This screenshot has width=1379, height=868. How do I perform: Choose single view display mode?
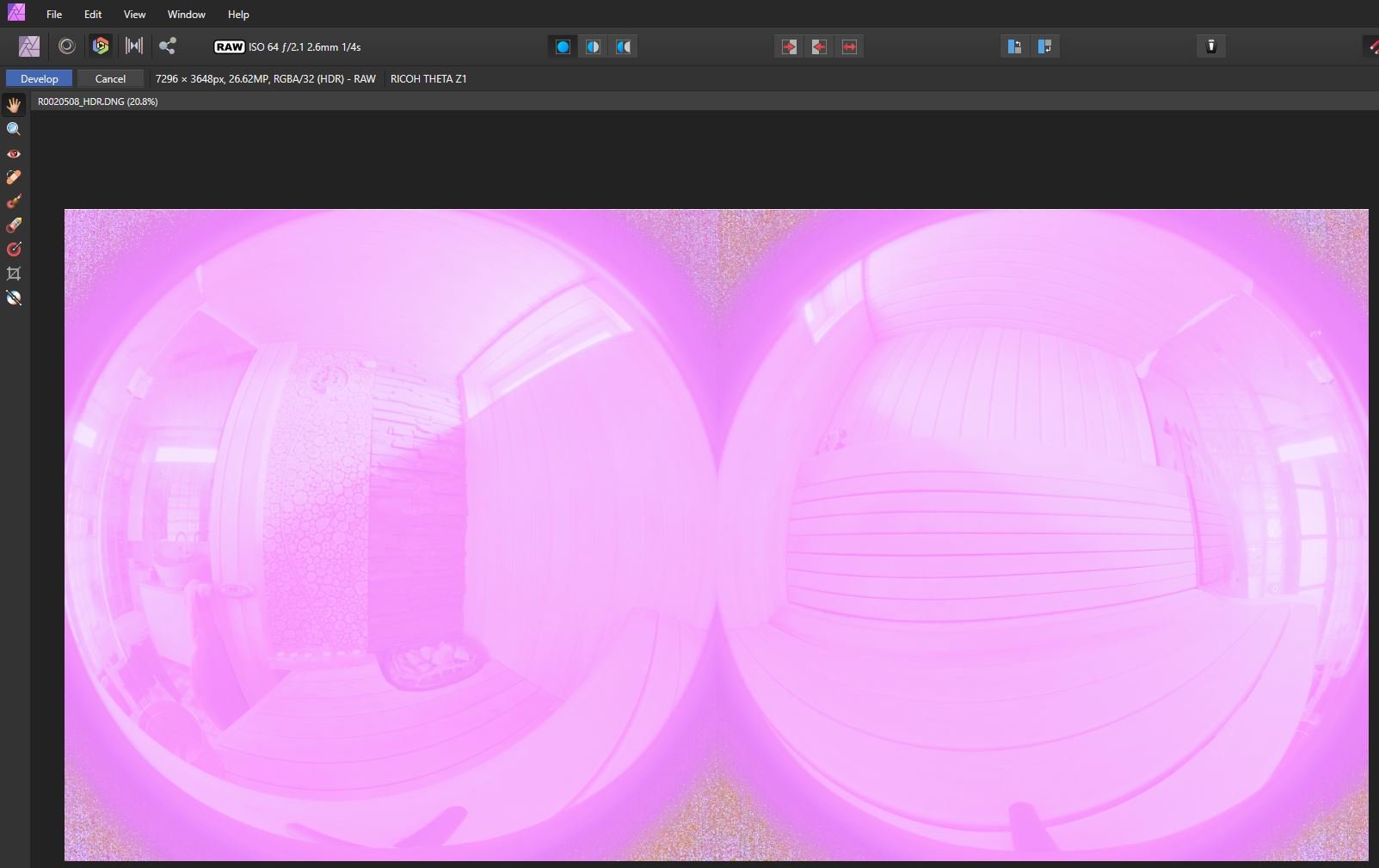563,46
